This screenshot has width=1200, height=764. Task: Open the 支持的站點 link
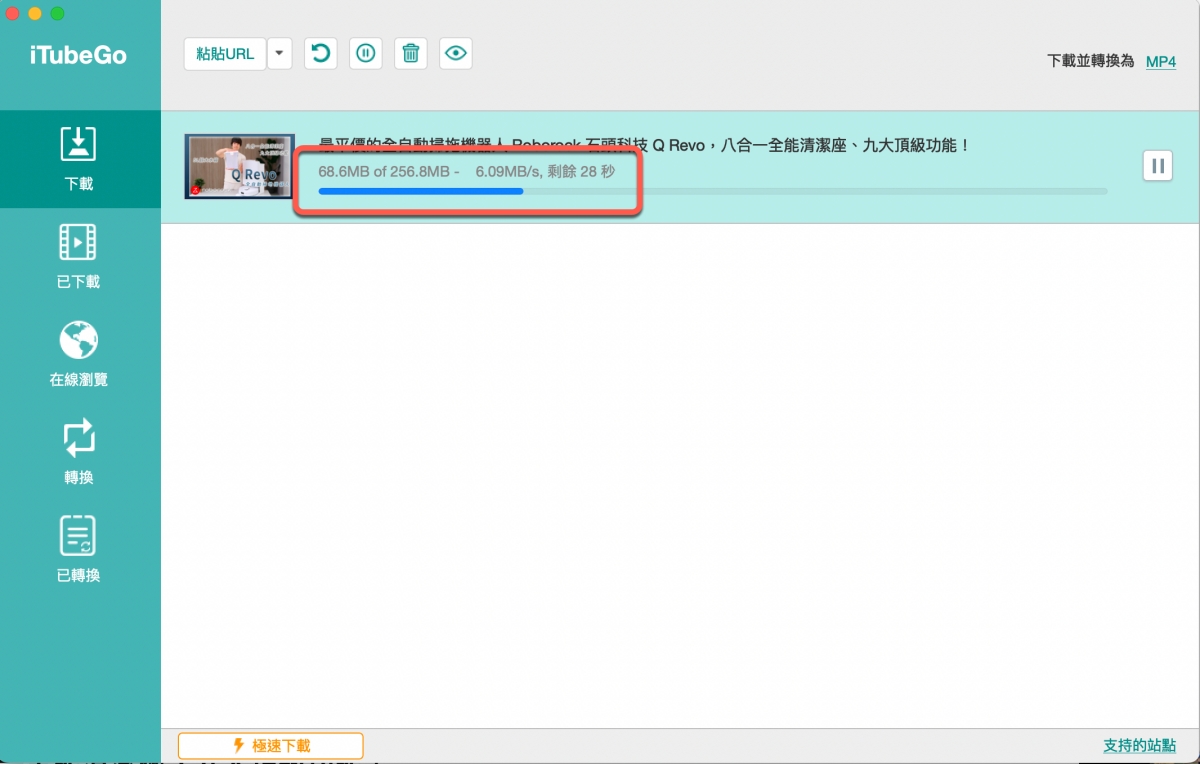click(x=1139, y=746)
